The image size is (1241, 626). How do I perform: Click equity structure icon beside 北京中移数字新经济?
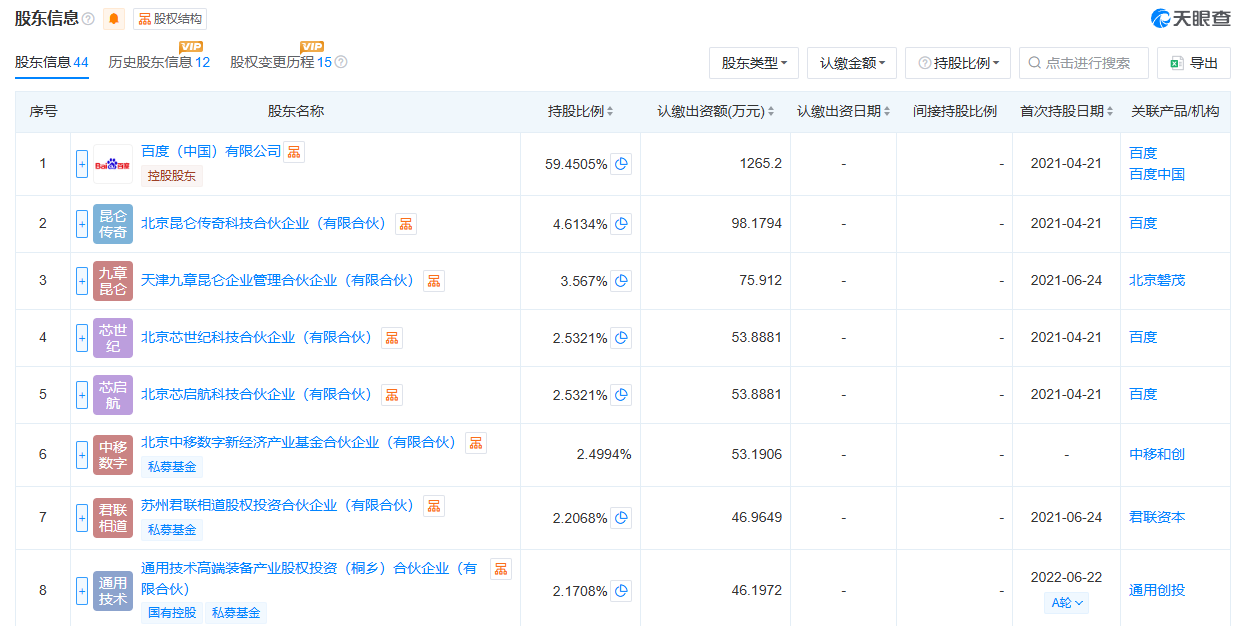click(476, 443)
